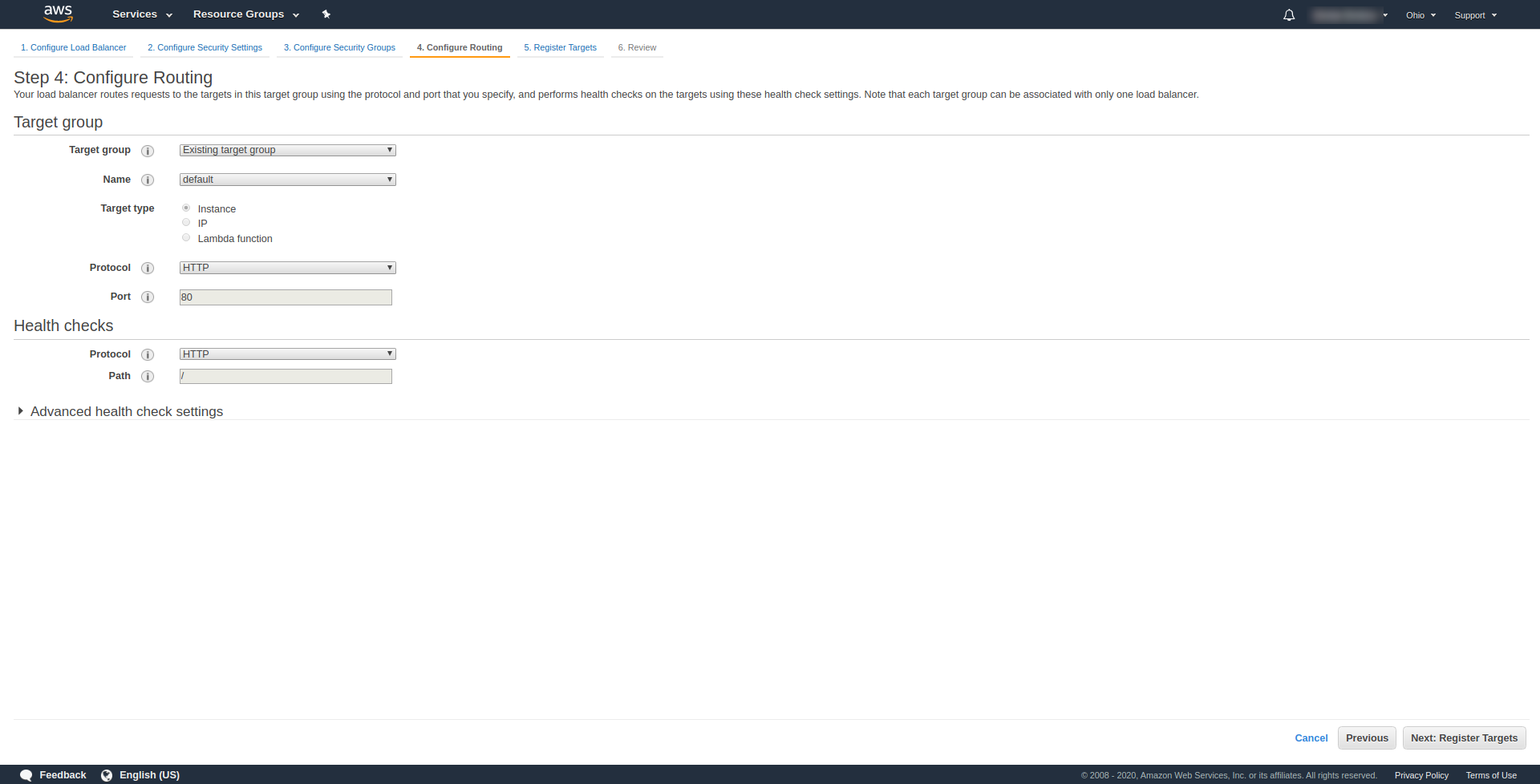Open the blurred account name menu

[x=1349, y=15]
